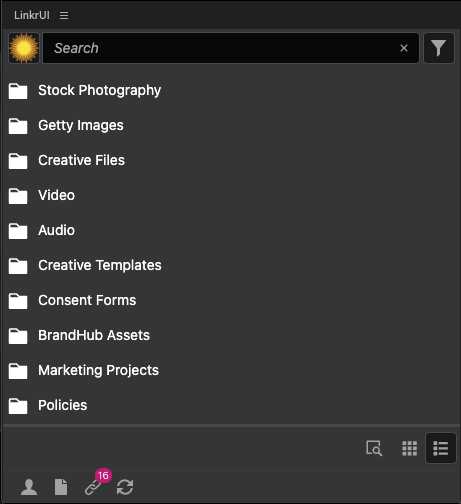Click the document search preview icon

click(x=374, y=448)
